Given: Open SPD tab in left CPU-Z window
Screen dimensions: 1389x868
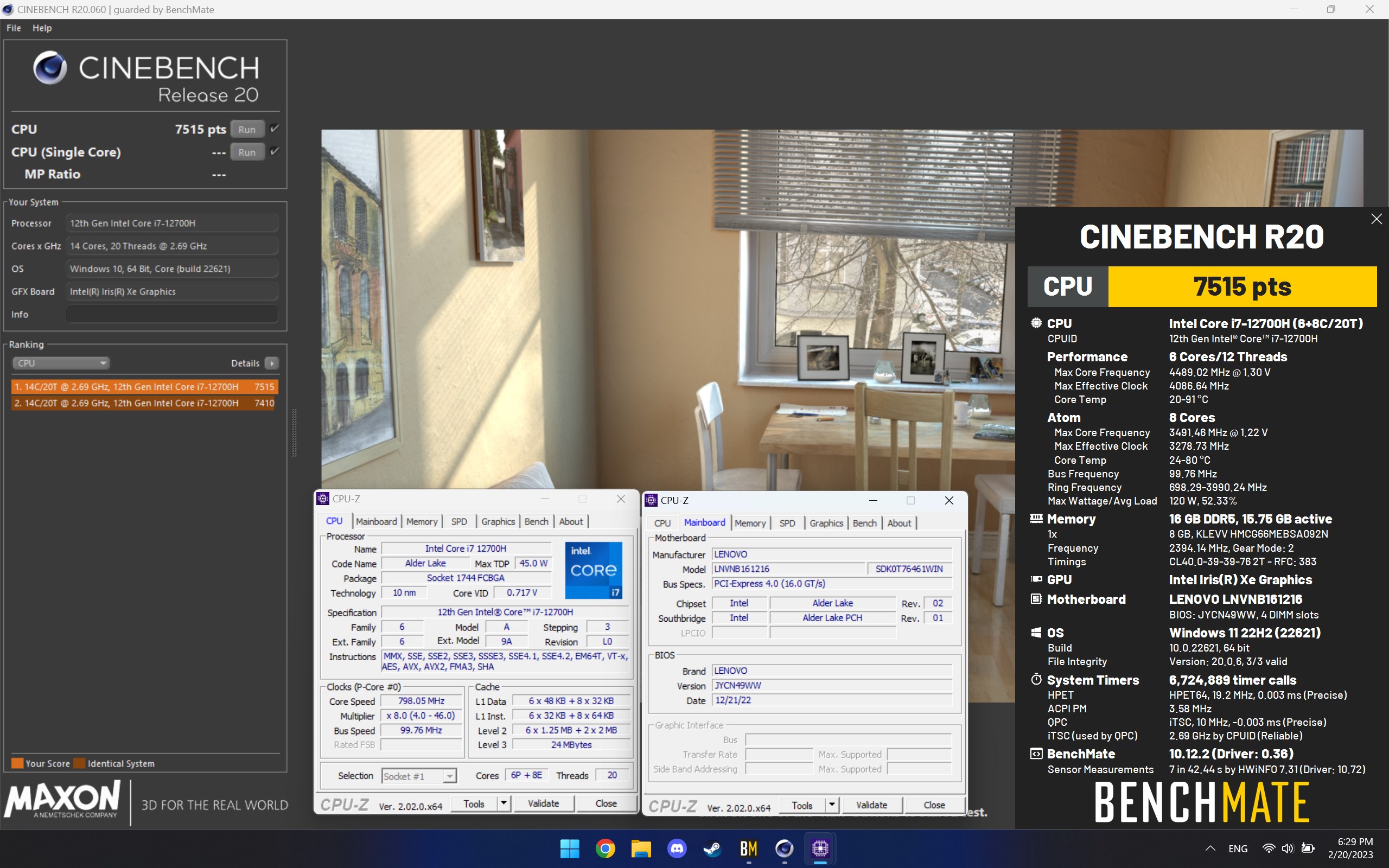Looking at the screenshot, I should click(459, 521).
